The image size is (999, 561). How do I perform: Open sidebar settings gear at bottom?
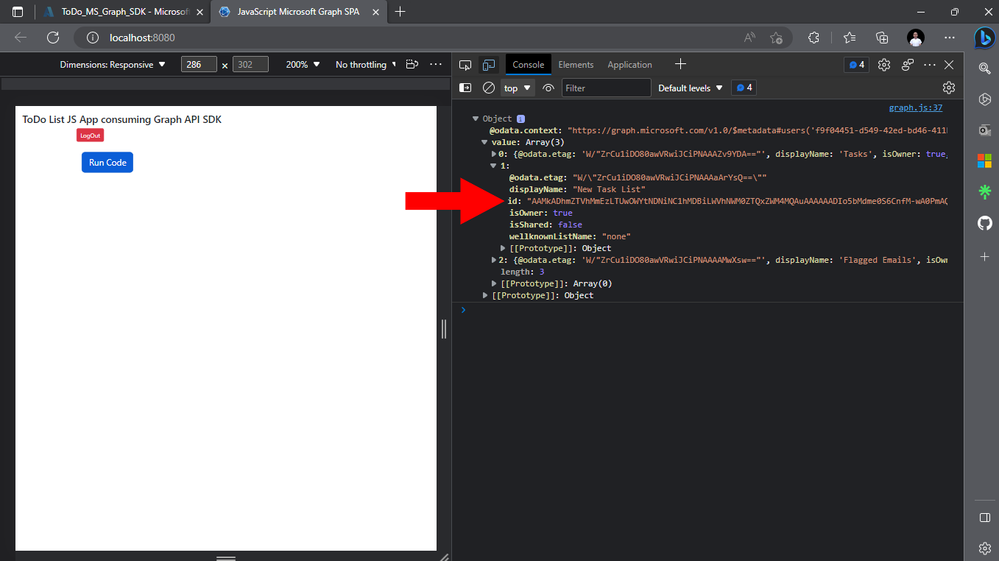(x=984, y=548)
